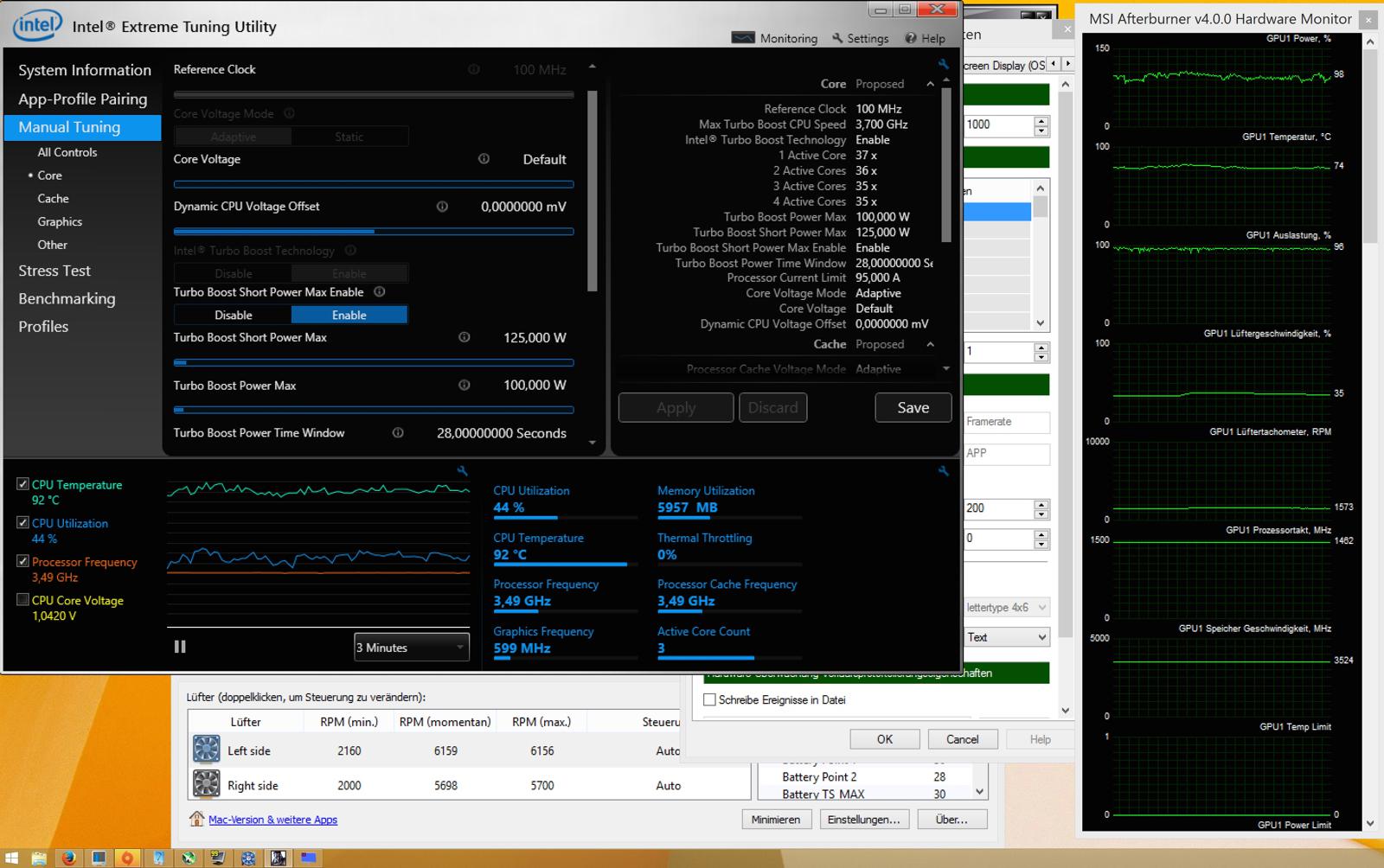Adjust the Core Voltage slider
Screen dimensions: 1384x868
(x=374, y=184)
